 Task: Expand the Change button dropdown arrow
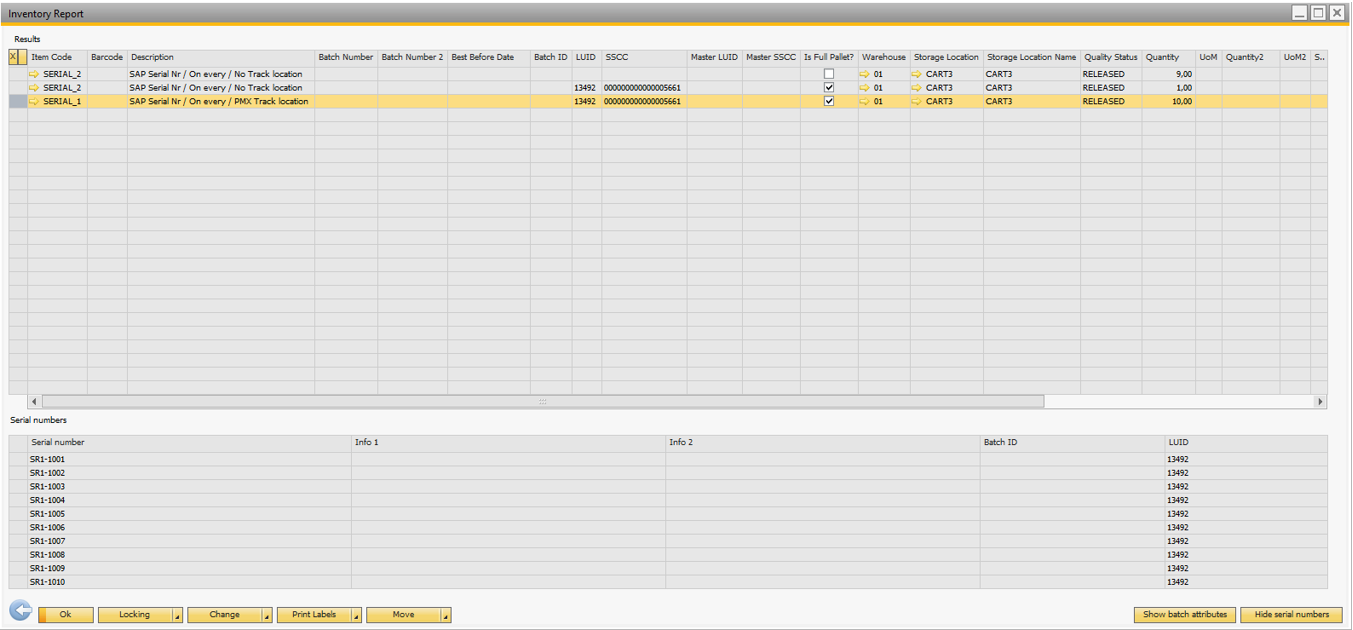[267, 615]
